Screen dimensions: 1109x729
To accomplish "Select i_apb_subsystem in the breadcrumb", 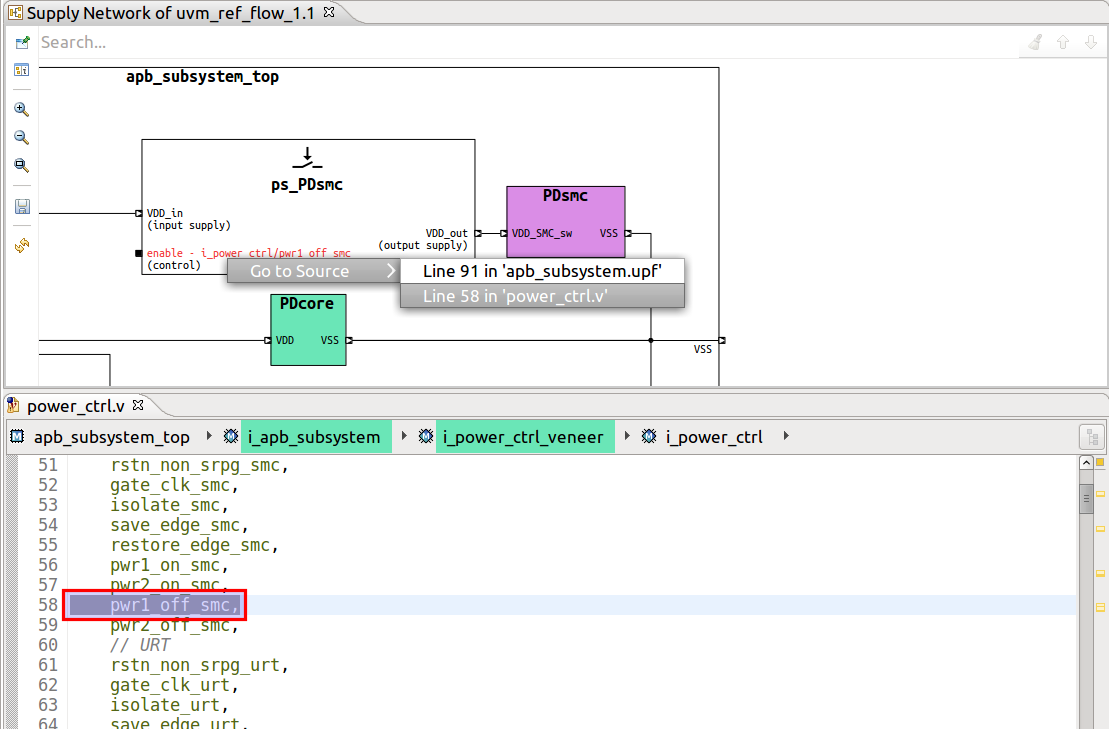I will coord(316,436).
